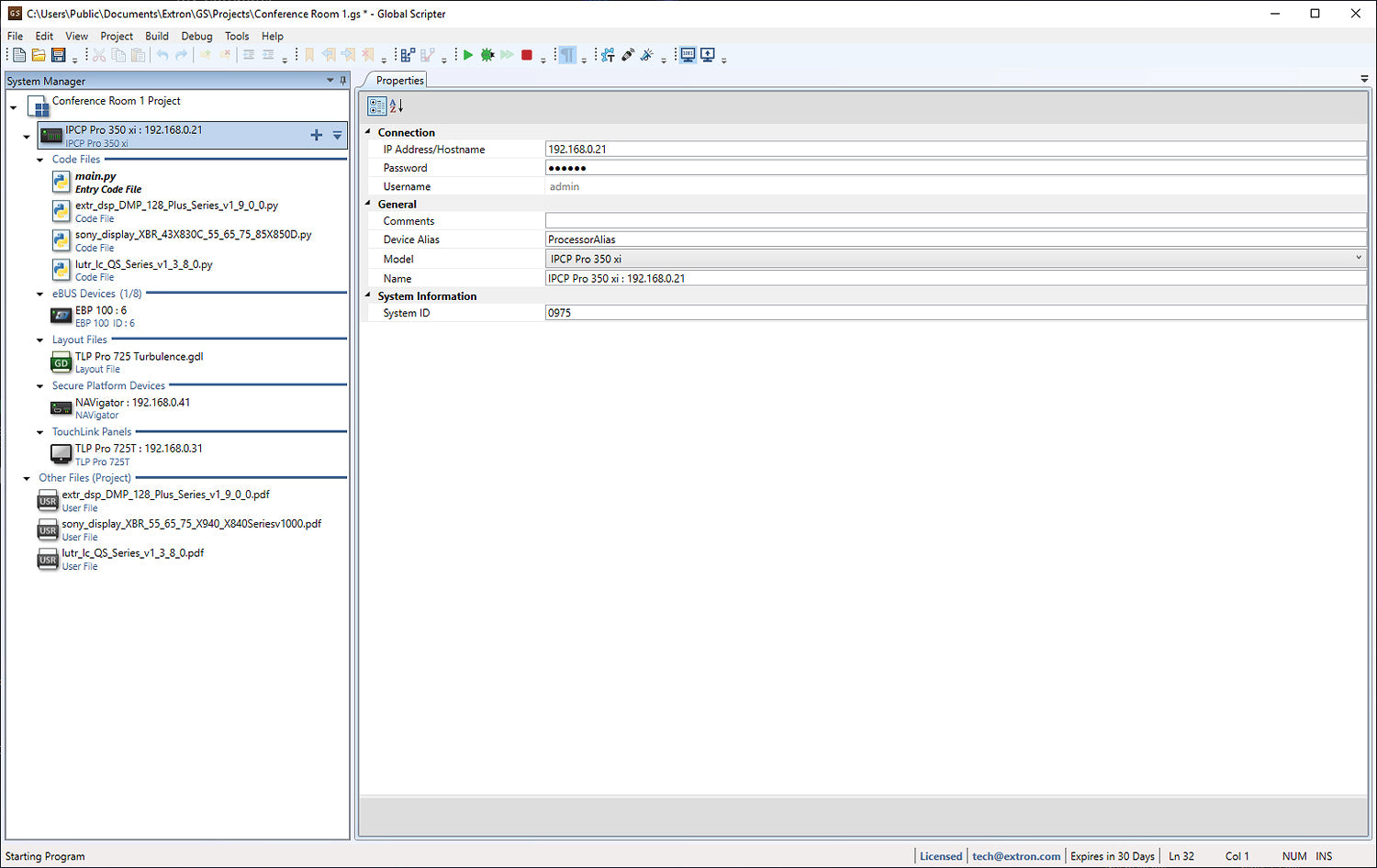
Task: Collapse the IPCP Pro 350 xi device node
Action: [x=27, y=136]
